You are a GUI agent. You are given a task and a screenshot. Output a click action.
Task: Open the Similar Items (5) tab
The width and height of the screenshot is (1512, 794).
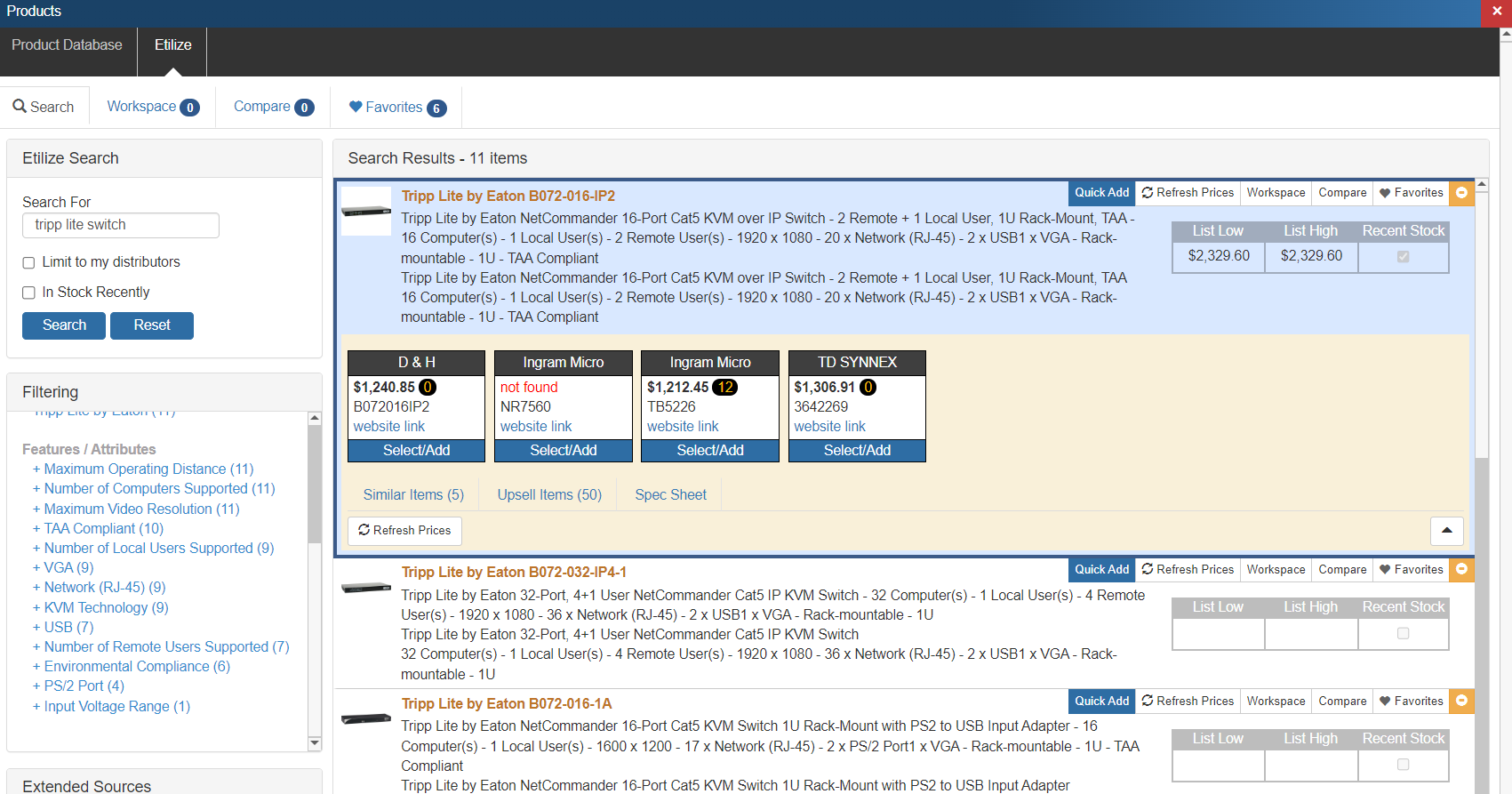point(413,495)
